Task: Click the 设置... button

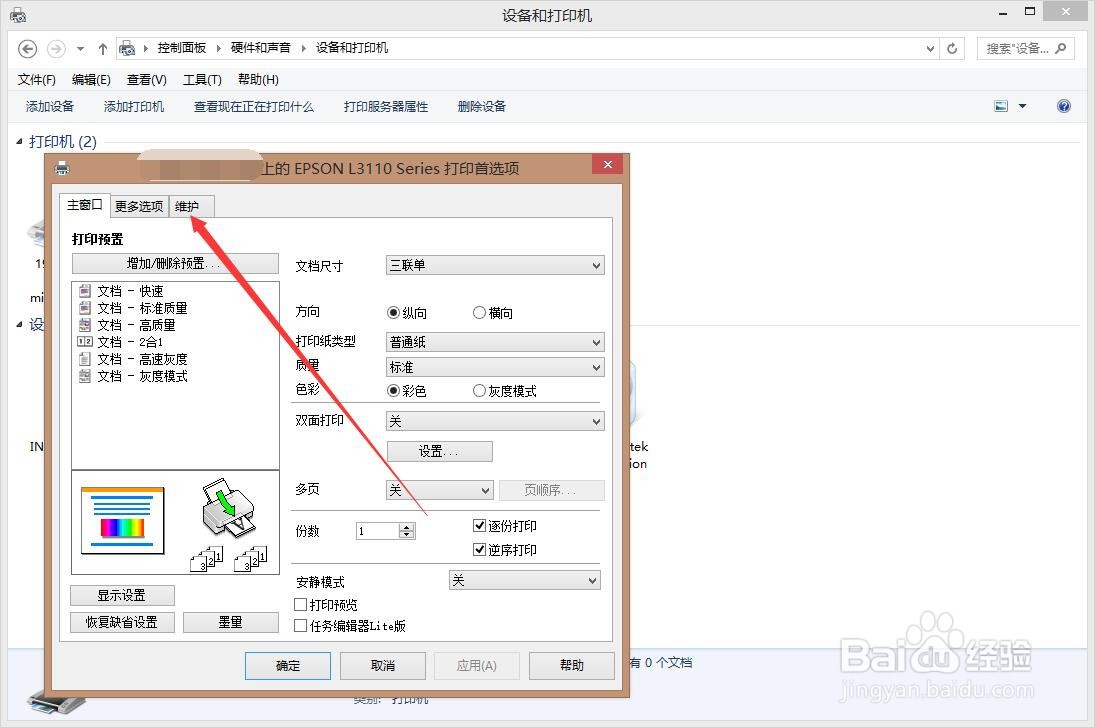Action: point(439,451)
